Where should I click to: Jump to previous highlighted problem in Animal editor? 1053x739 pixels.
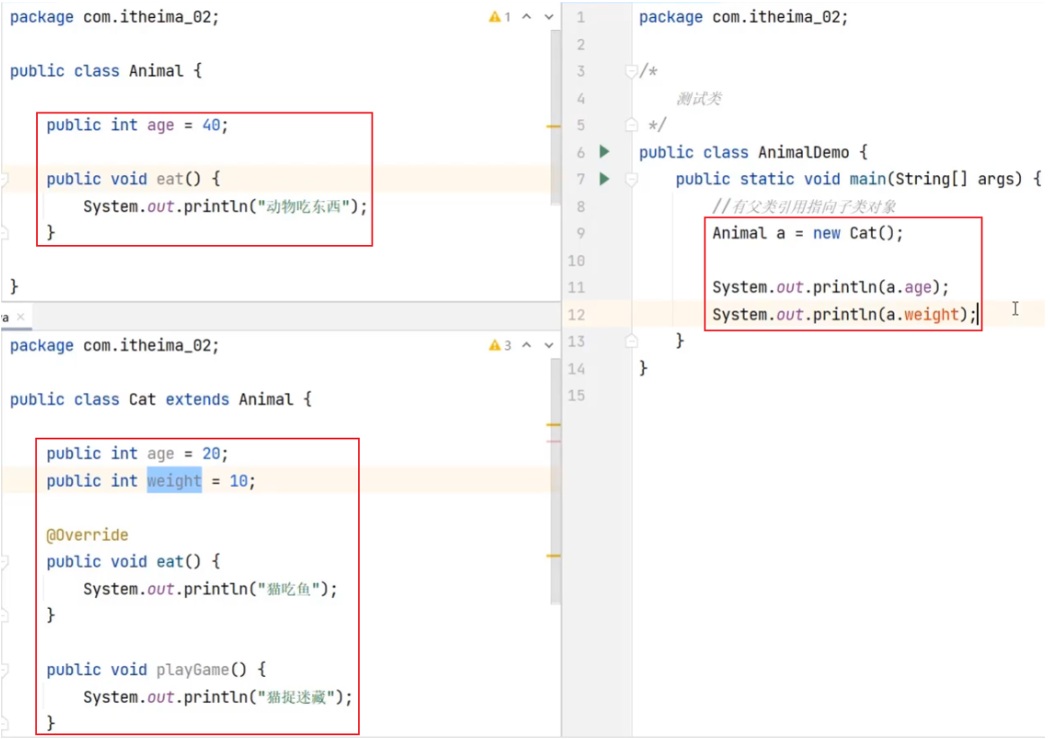click(527, 17)
